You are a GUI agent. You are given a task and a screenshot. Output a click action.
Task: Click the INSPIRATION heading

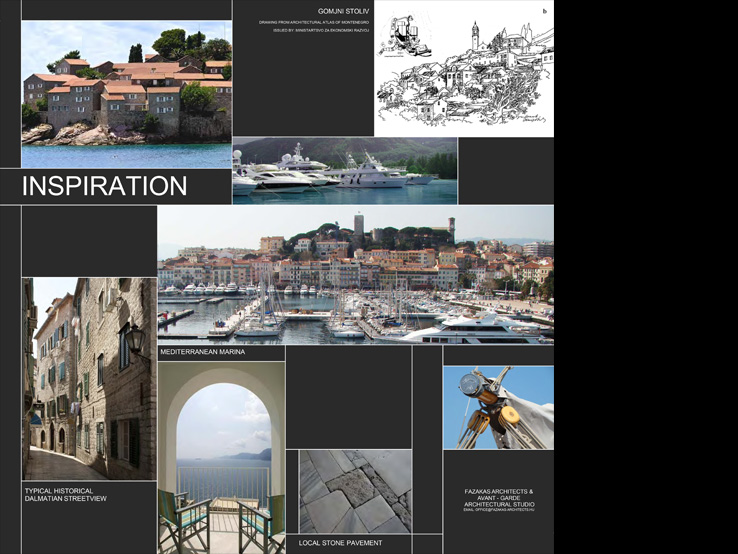coord(104,186)
